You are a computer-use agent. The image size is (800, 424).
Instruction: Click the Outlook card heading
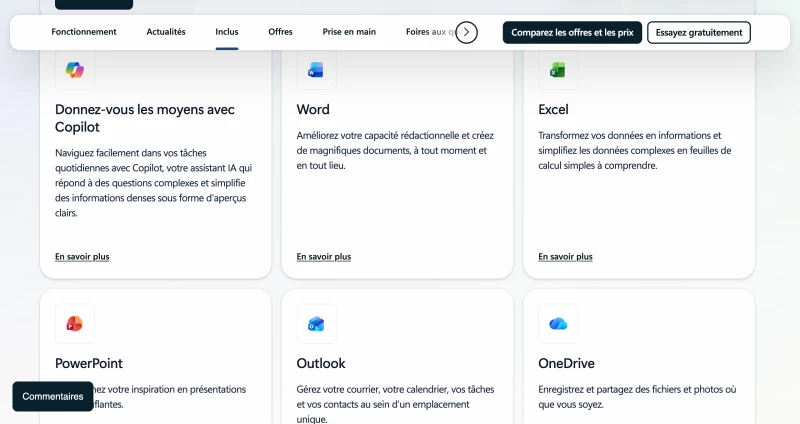321,363
